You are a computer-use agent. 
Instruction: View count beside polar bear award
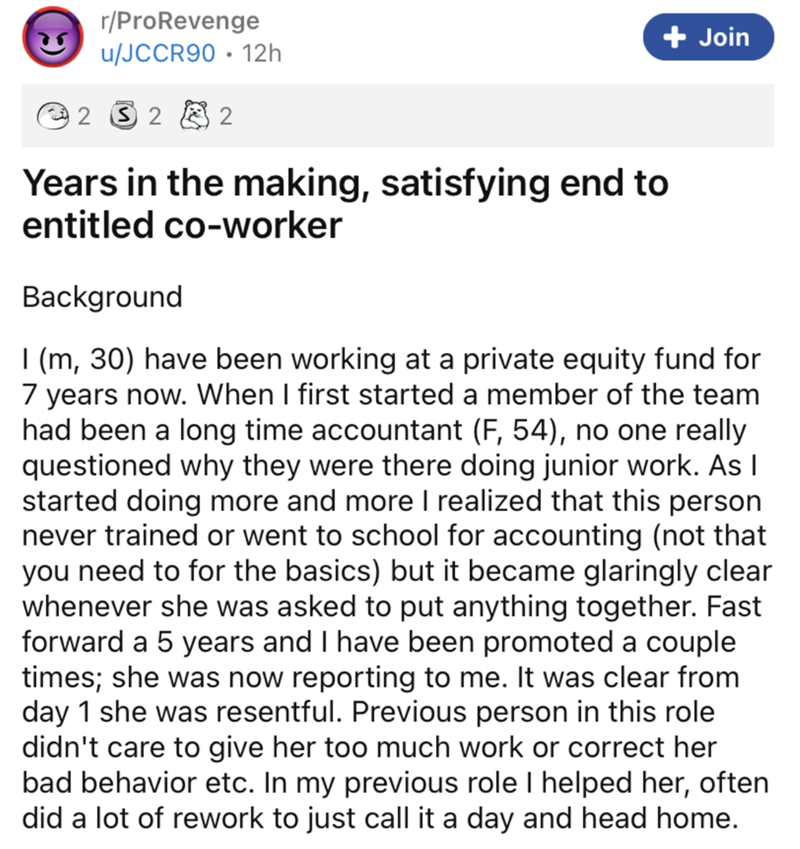226,116
